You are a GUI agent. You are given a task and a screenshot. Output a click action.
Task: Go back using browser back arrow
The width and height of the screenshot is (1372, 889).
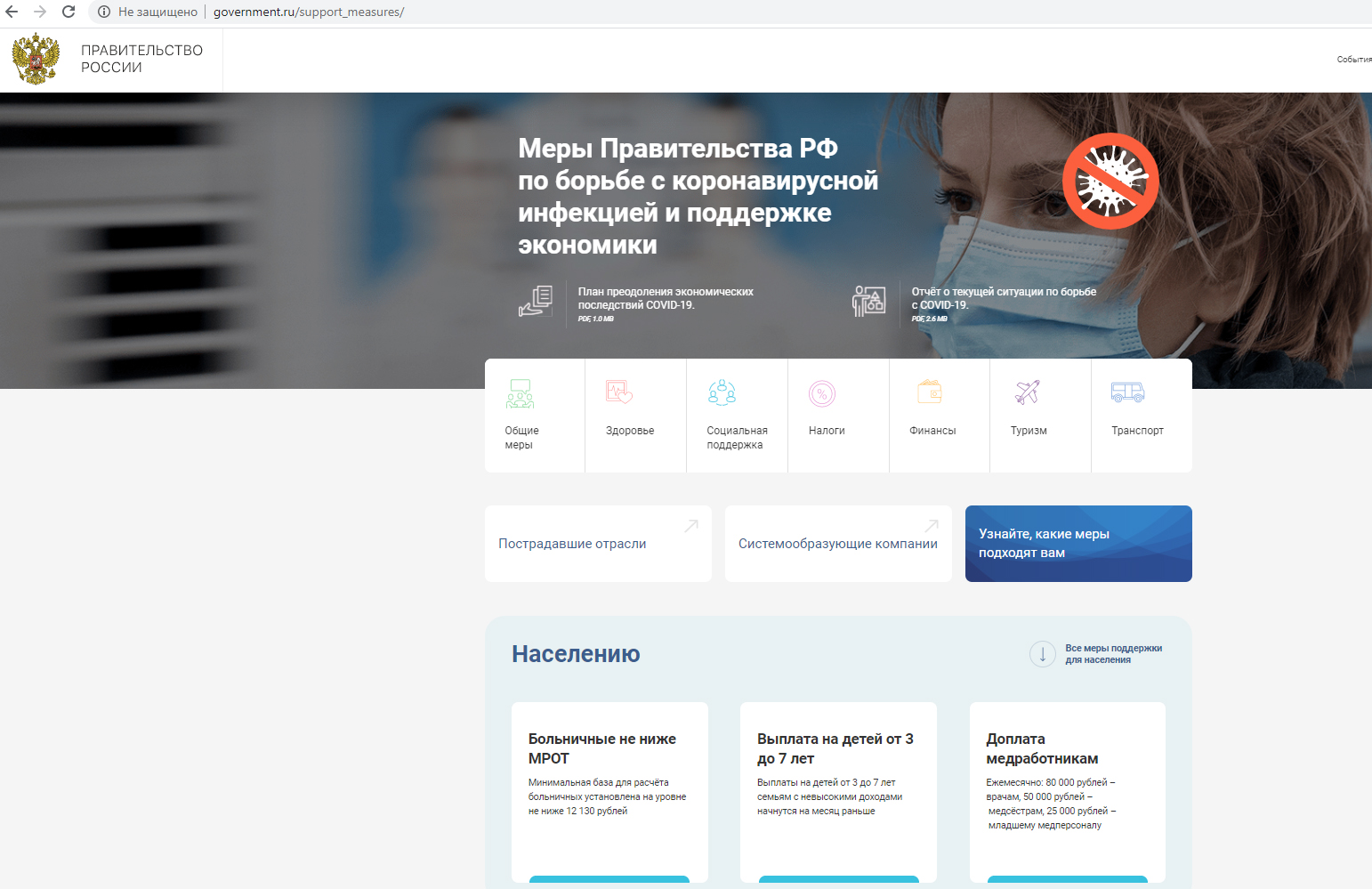[x=12, y=12]
